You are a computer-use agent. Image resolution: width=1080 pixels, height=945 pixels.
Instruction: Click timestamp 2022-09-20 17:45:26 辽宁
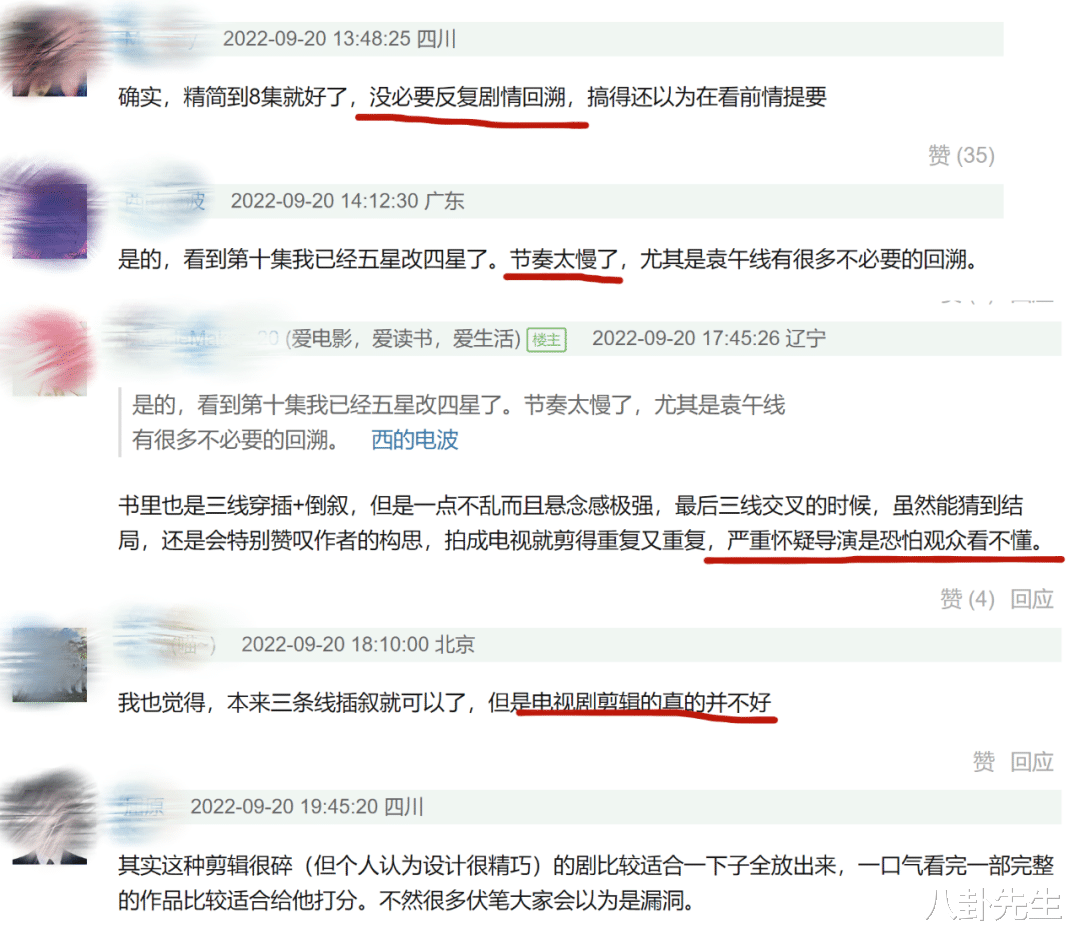[x=709, y=339]
